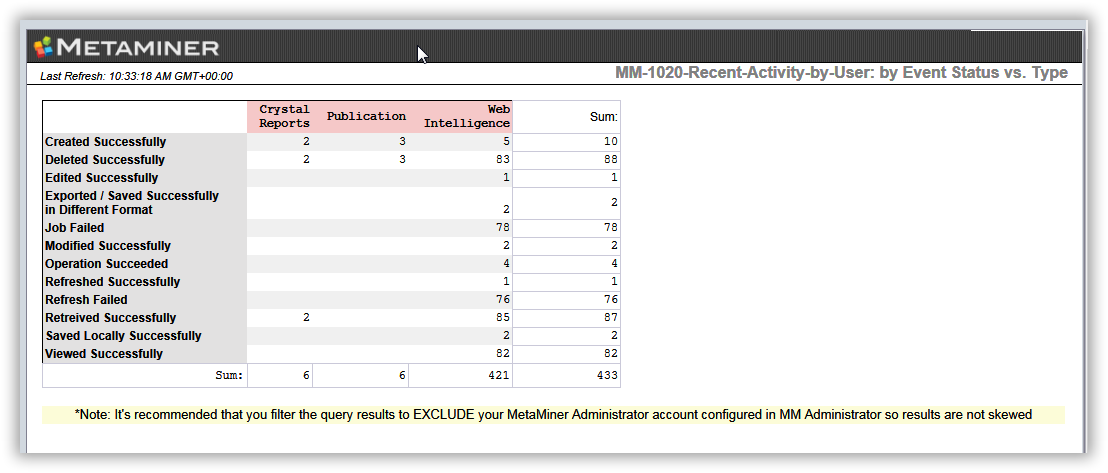Click the Modified Successfully row label
The width and height of the screenshot is (1108, 473).
coord(107,246)
